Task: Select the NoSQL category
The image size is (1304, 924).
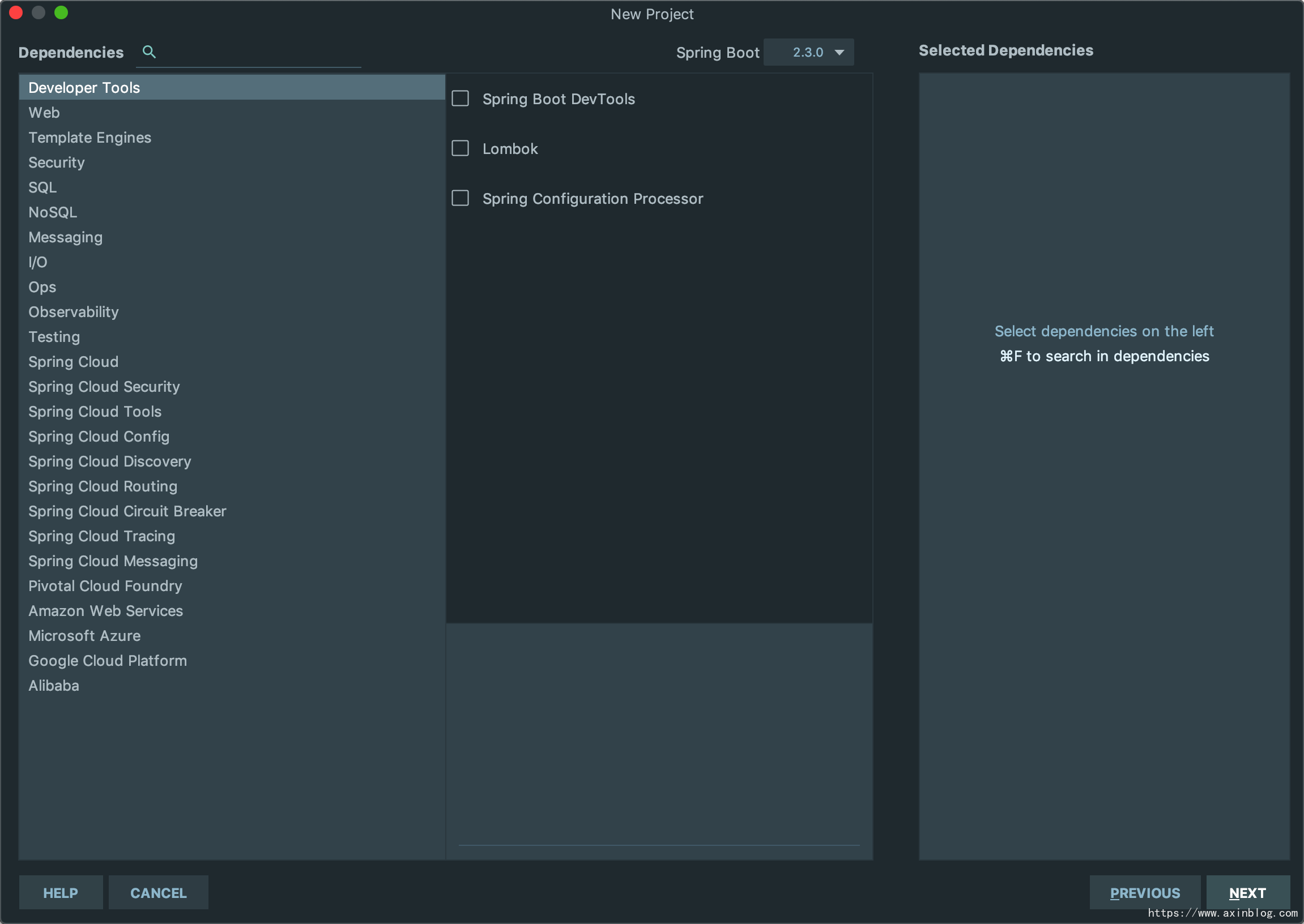Action: (x=232, y=212)
